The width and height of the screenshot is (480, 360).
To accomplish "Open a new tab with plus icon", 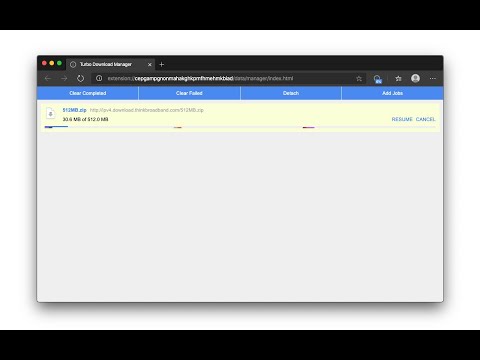I will pyautogui.click(x=162, y=64).
